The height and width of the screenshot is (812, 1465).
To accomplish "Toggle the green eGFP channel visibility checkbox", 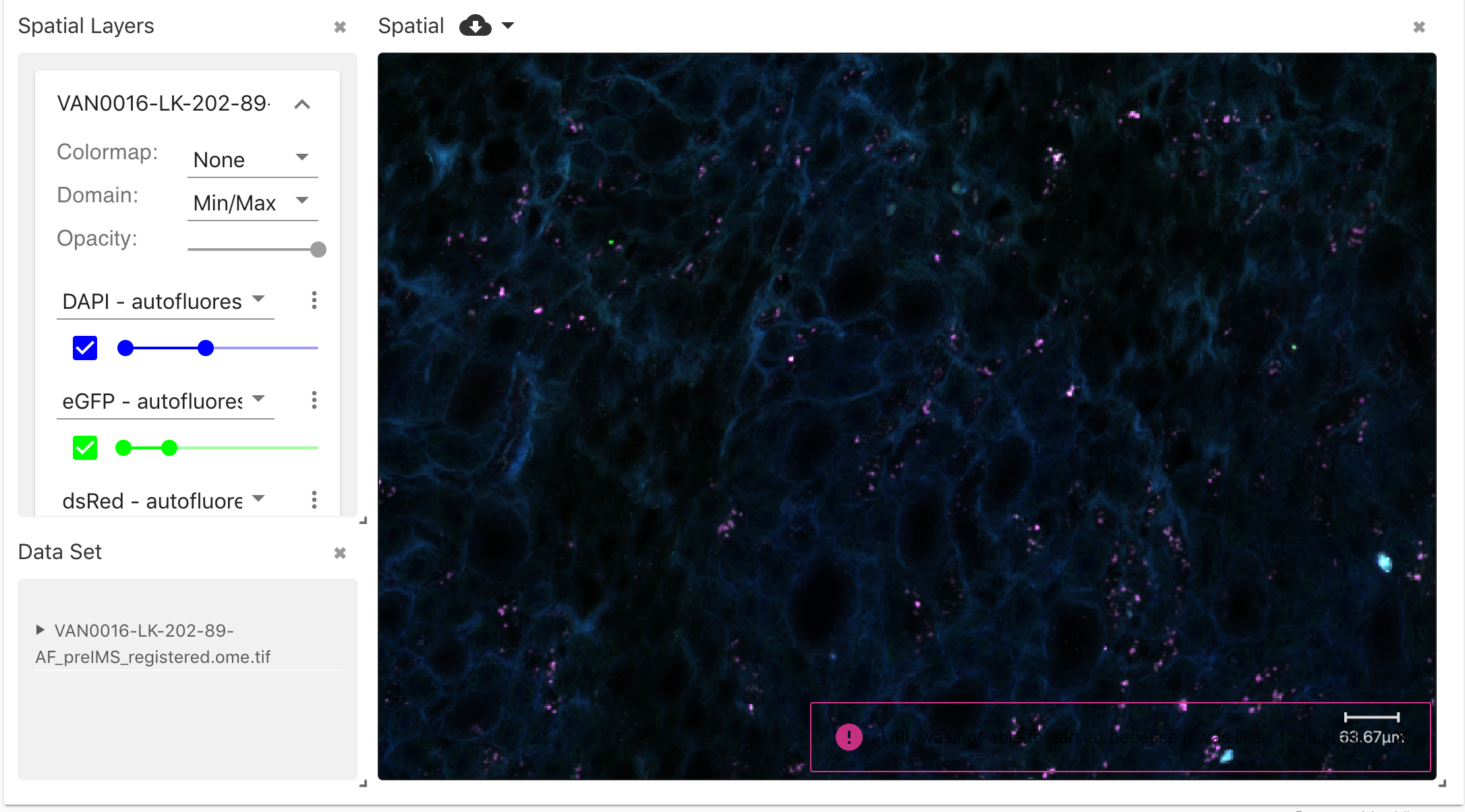I will pyautogui.click(x=85, y=448).
